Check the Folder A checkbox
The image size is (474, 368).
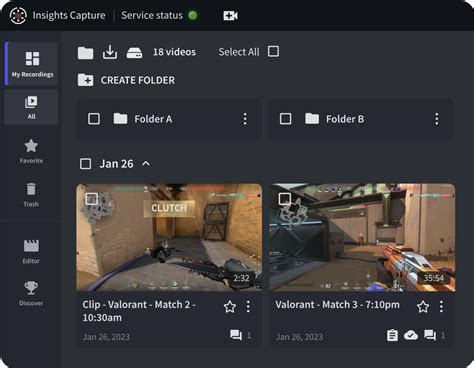point(94,119)
